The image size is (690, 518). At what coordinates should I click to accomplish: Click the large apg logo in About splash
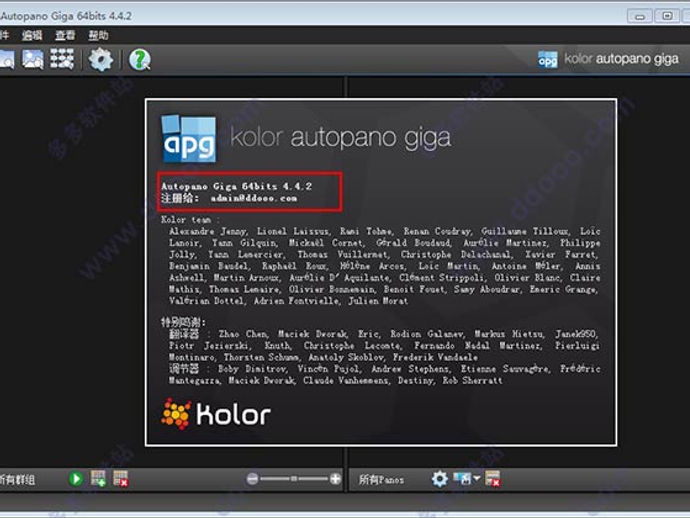click(189, 139)
